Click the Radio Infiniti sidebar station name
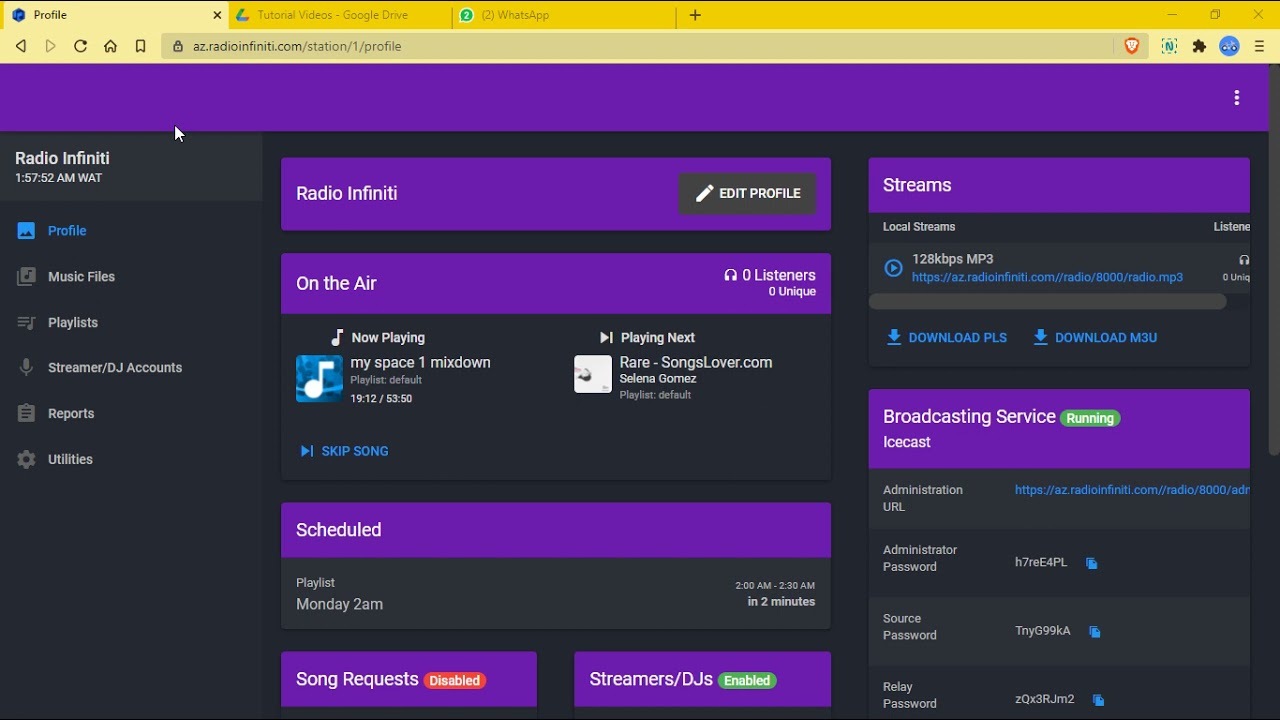This screenshot has width=1280, height=720. pyautogui.click(x=62, y=158)
